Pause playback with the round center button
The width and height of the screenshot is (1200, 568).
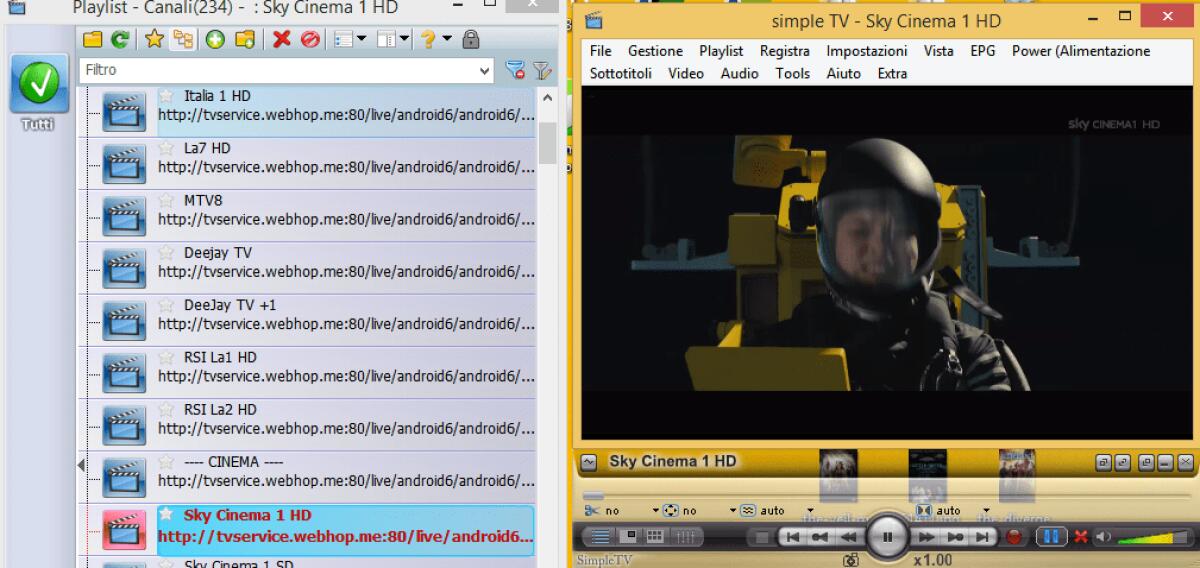887,537
